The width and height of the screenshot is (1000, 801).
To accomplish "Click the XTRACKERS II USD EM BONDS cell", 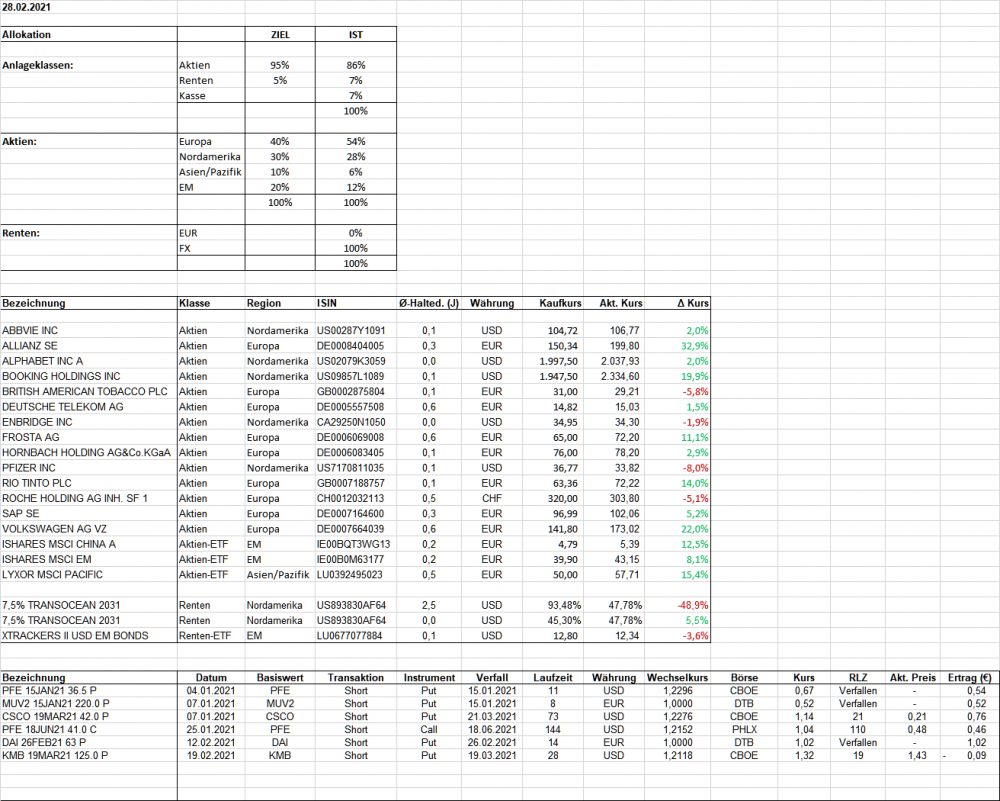I will tap(75, 636).
